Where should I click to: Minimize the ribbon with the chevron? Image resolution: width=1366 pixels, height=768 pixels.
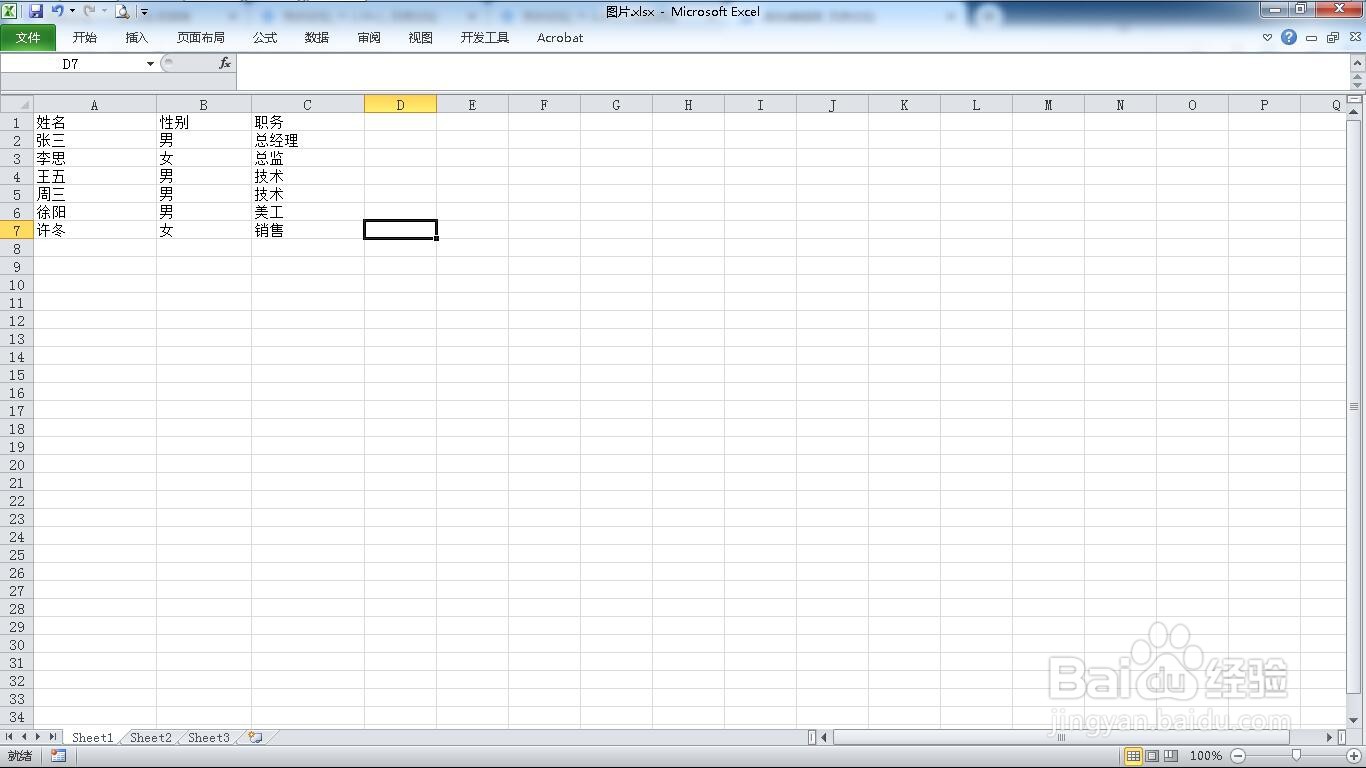(1267, 37)
